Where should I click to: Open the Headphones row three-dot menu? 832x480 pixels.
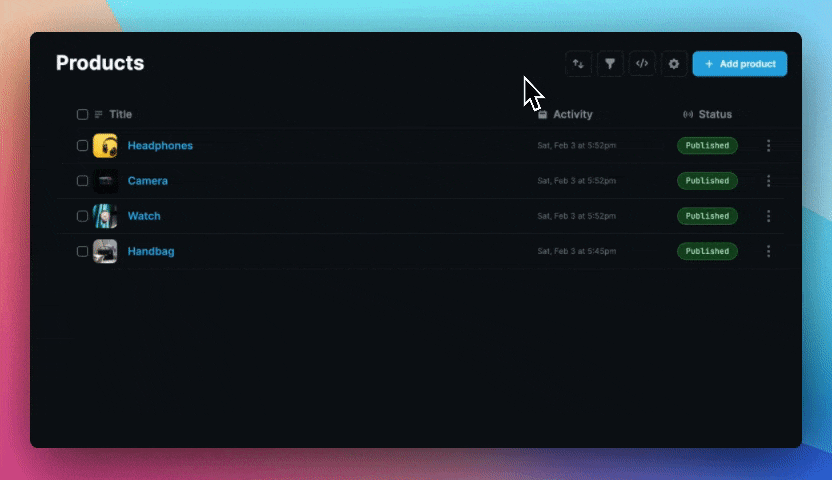768,145
